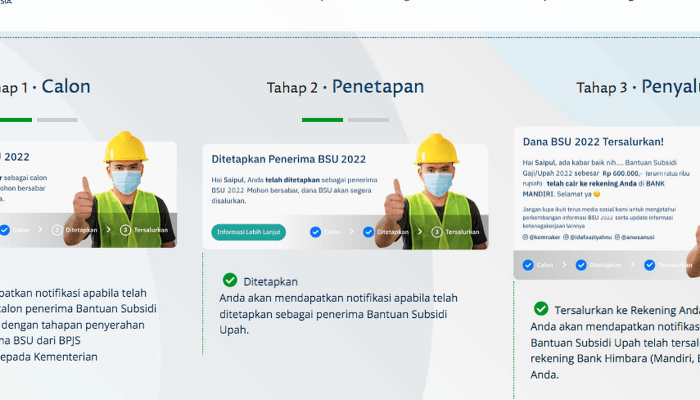Click green indicator bar under Tahap 1 Calon
Screen dimensions: 700x400
pos(16,120)
